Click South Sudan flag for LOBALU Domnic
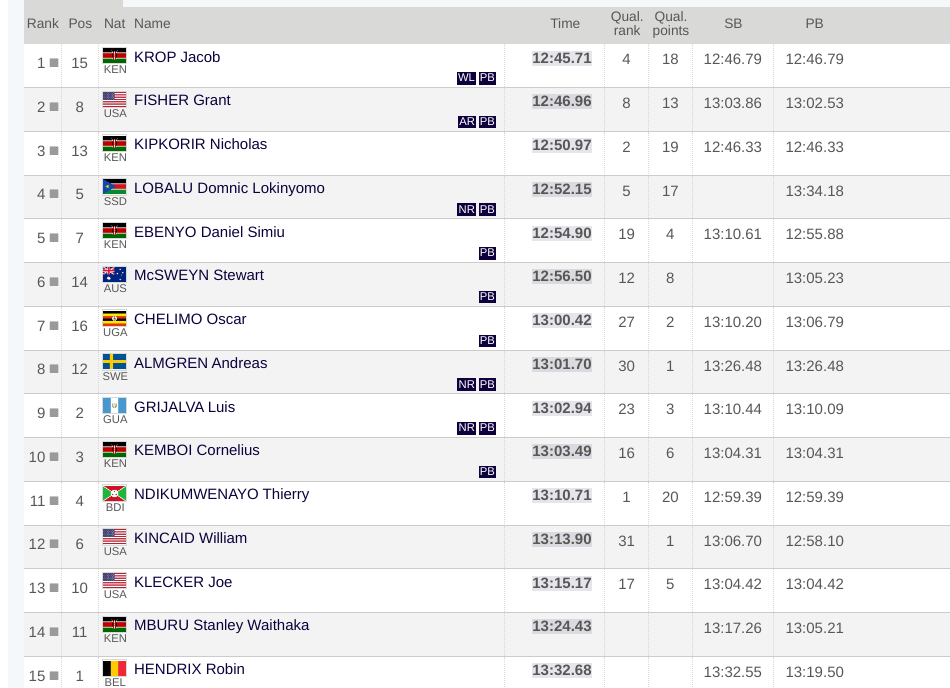 tap(115, 187)
